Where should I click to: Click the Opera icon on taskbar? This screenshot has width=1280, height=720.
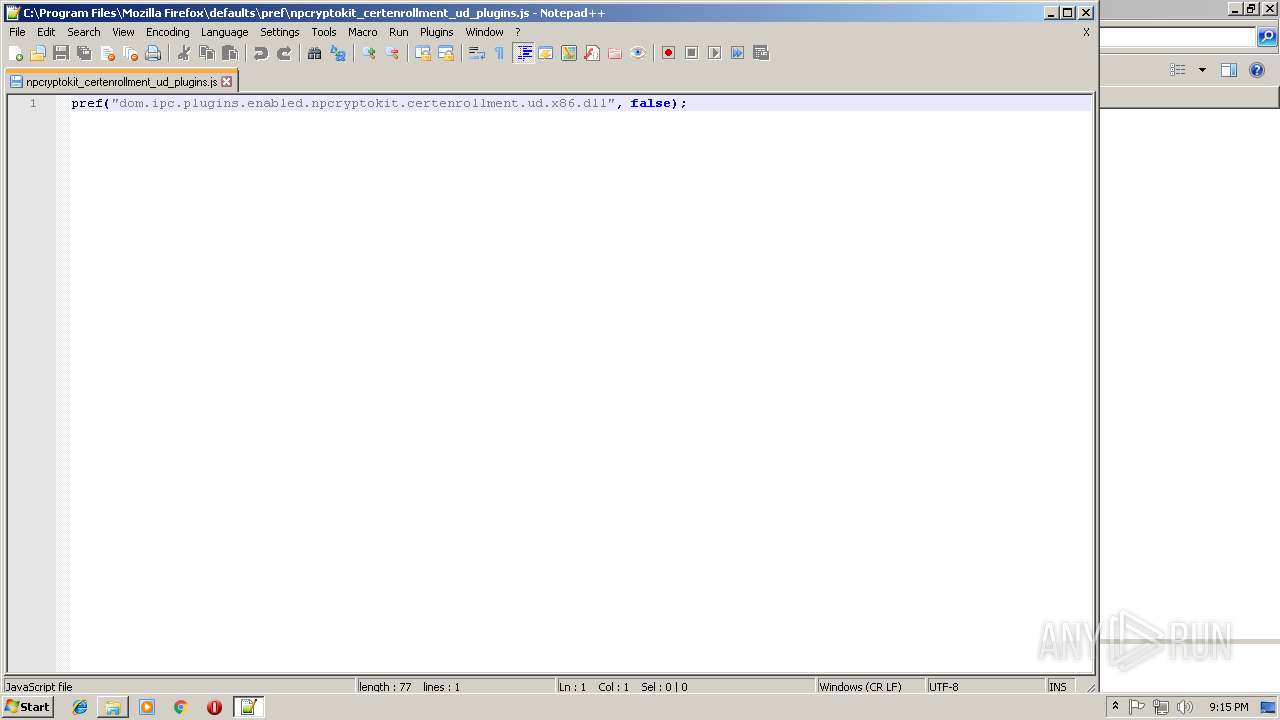pyautogui.click(x=214, y=707)
